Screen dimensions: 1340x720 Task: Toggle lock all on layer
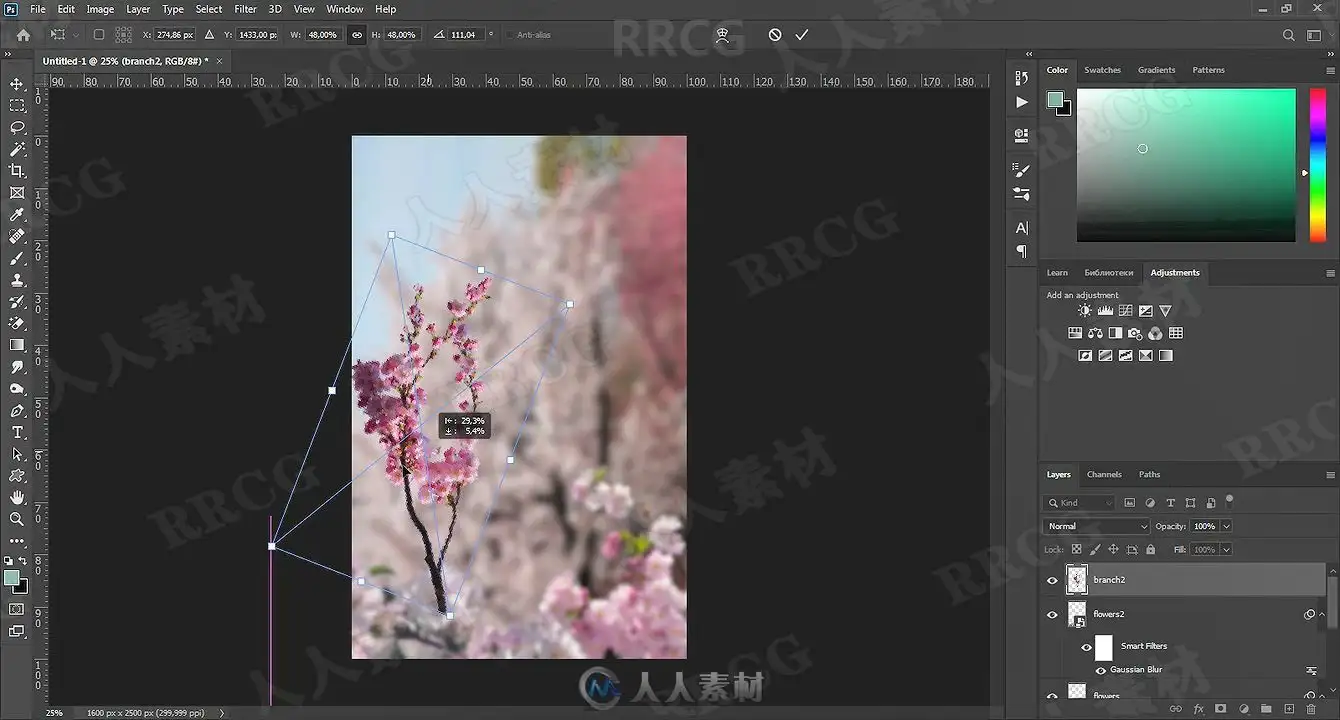1150,550
